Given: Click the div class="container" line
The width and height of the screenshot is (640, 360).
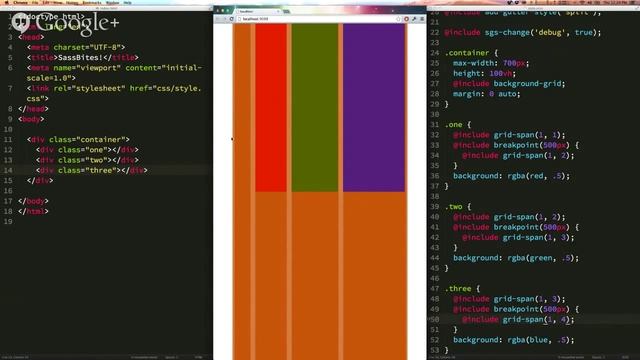Looking at the screenshot, I should tap(78, 140).
